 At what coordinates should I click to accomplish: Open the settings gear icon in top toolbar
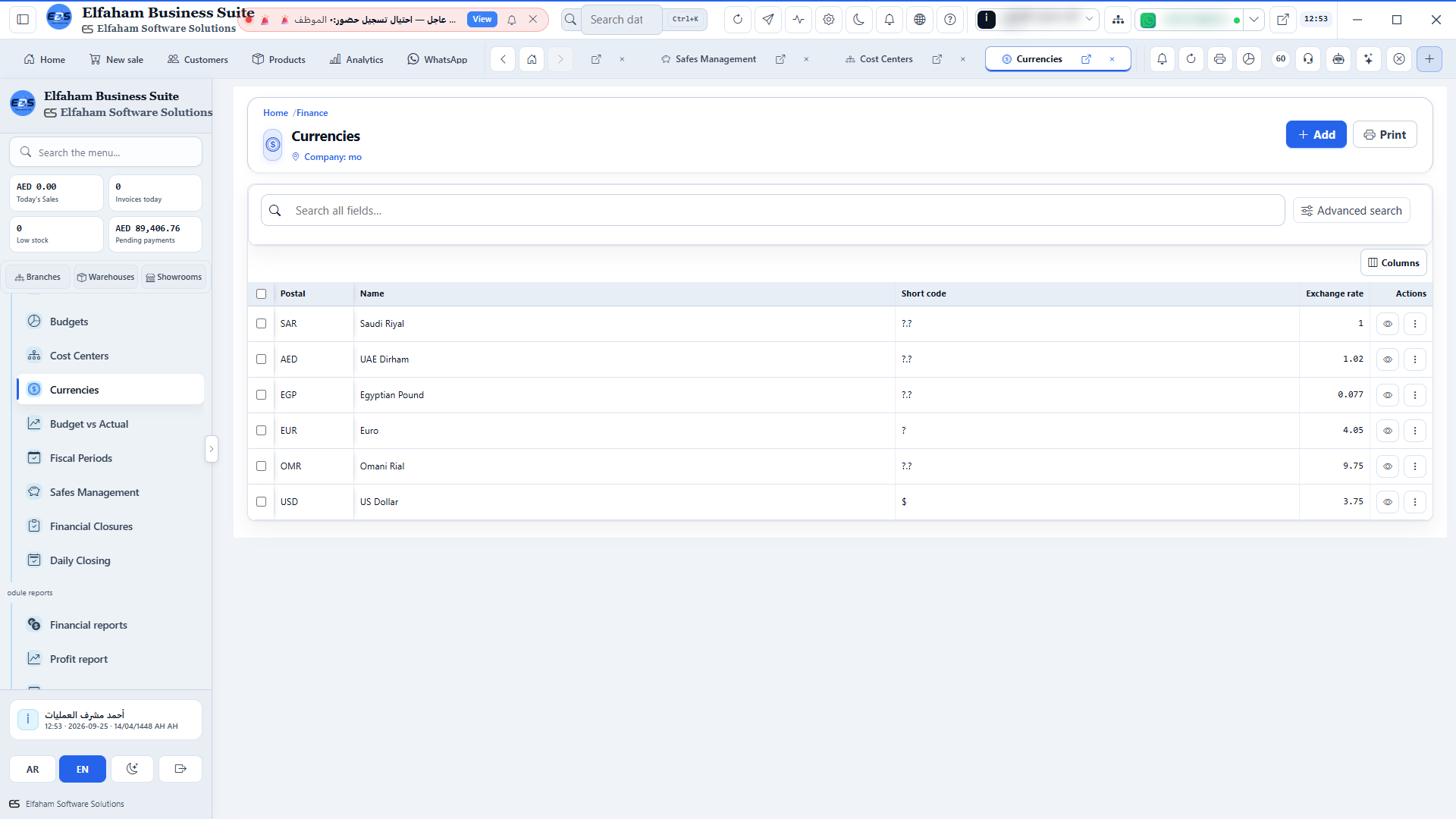click(x=828, y=20)
